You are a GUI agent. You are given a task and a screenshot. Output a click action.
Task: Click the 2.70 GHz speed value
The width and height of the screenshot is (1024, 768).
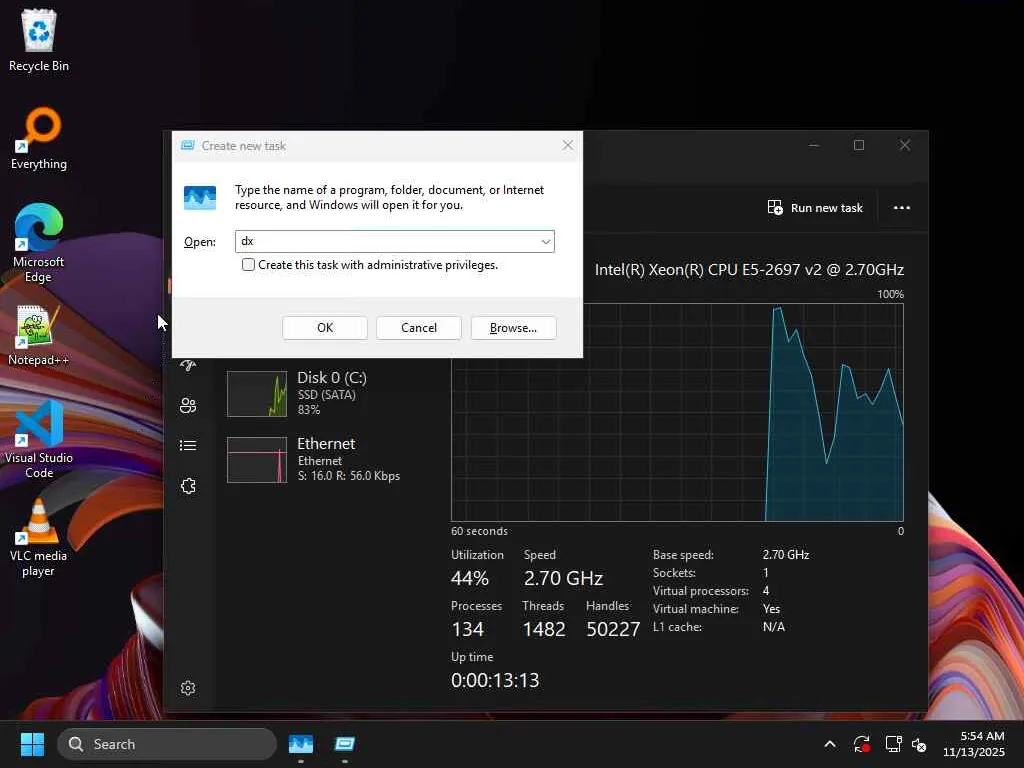click(563, 578)
